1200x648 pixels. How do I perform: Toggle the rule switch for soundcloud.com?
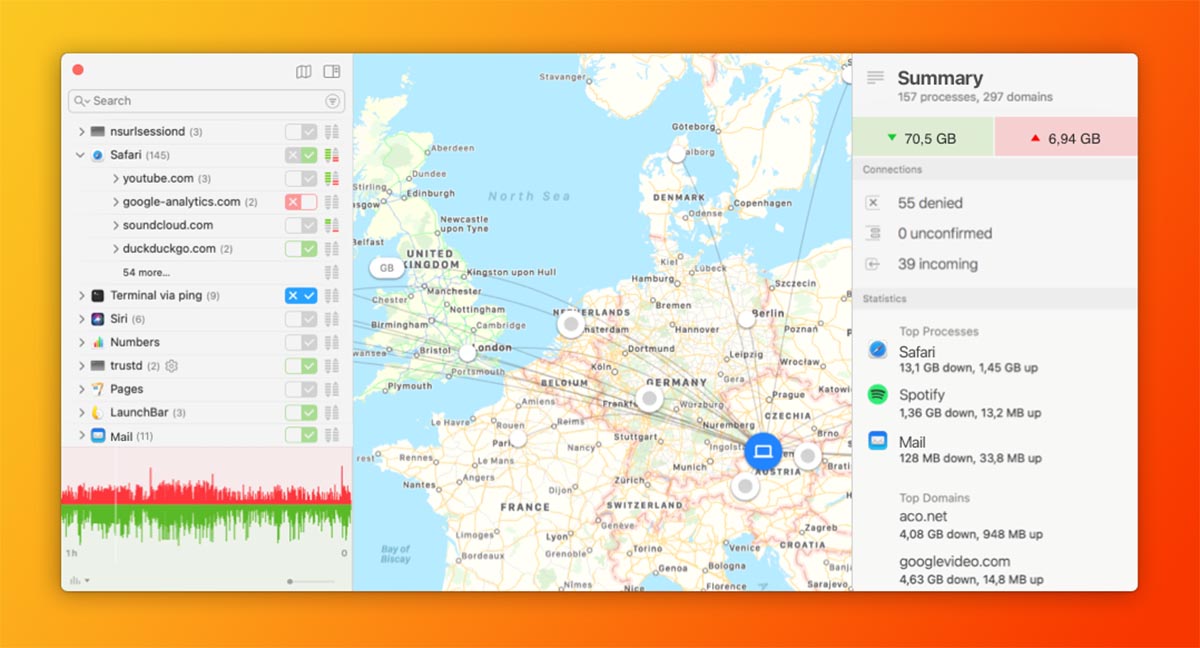[301, 225]
